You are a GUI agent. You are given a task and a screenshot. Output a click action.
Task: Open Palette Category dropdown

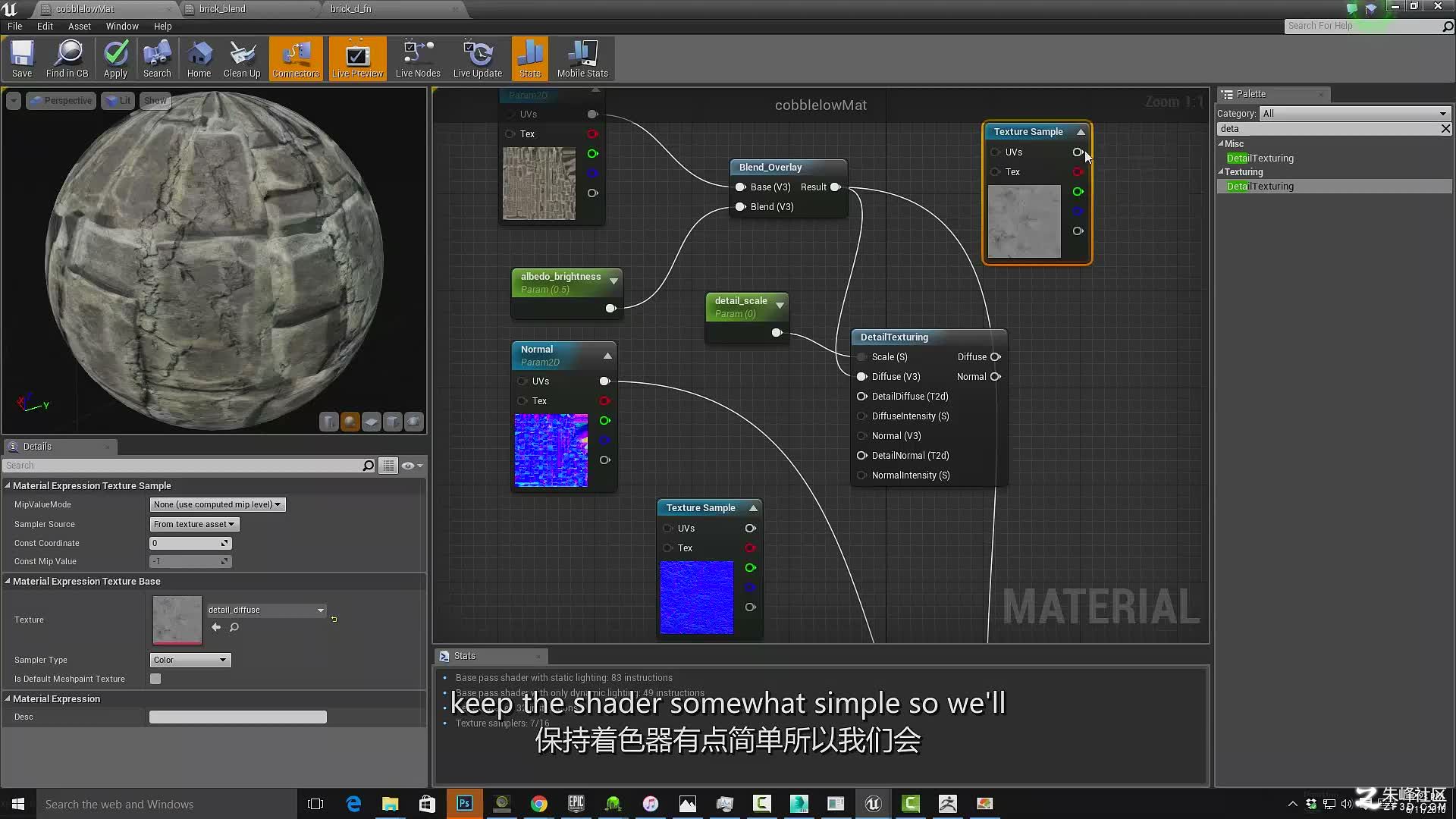pos(1355,113)
